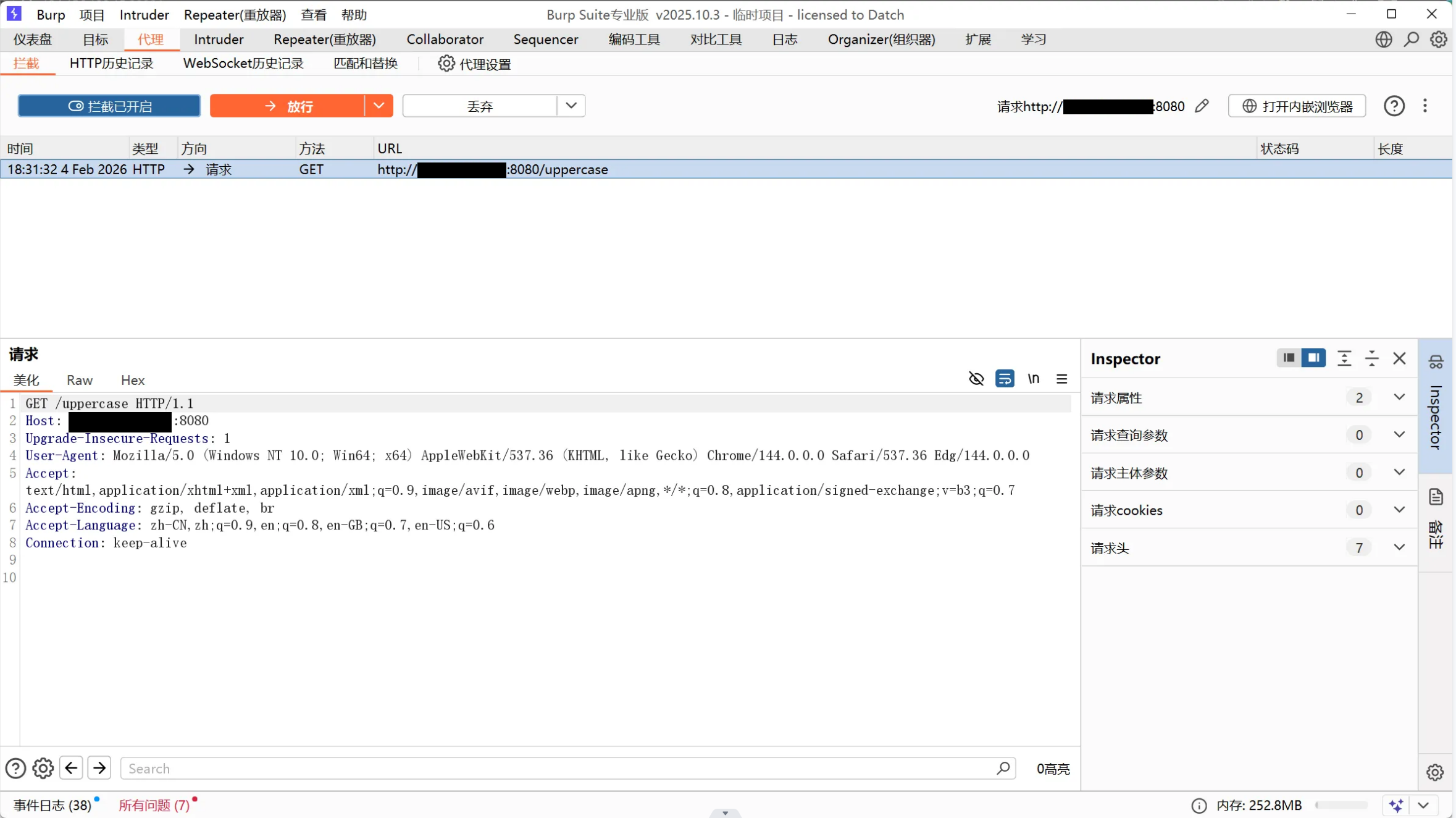The width and height of the screenshot is (1456, 818).
Task: Close the Inspector panel
Action: [x=1400, y=358]
